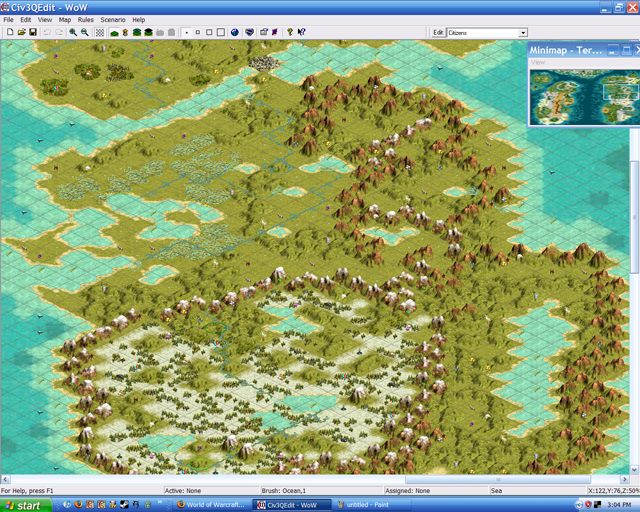640x512 pixels.
Task: Click the vertical scrollbar down arrow
Action: coord(635,470)
